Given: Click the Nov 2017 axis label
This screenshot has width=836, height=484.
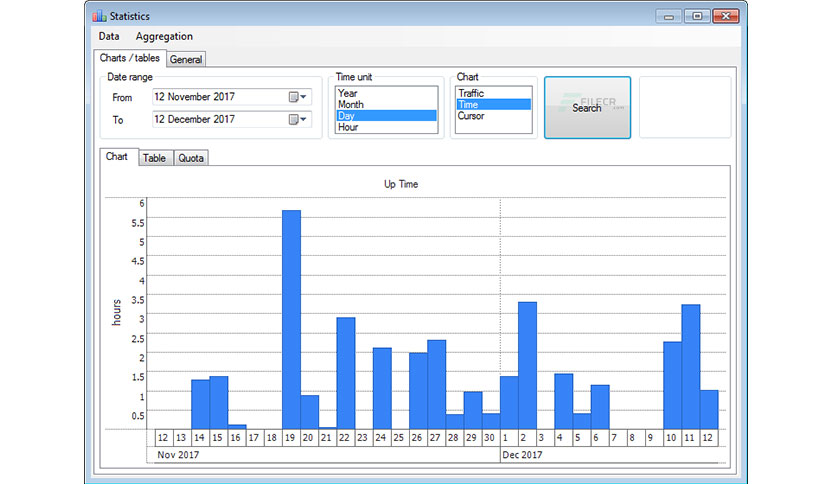Looking at the screenshot, I should (x=178, y=455).
